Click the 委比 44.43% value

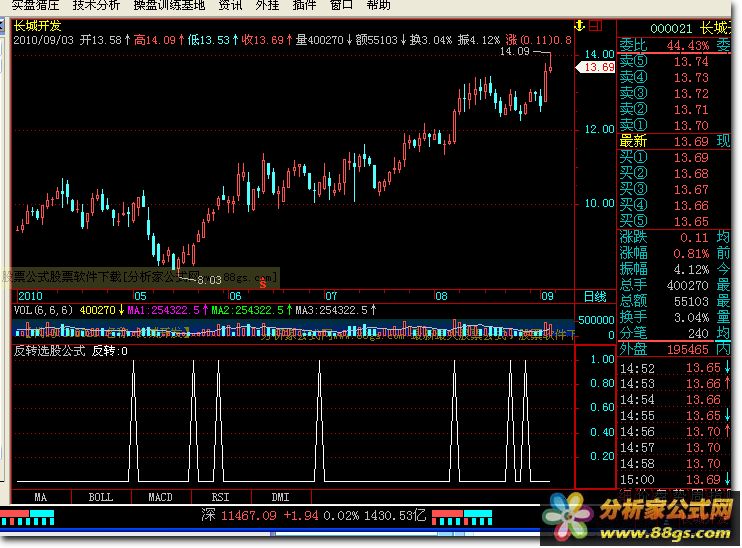[688, 46]
